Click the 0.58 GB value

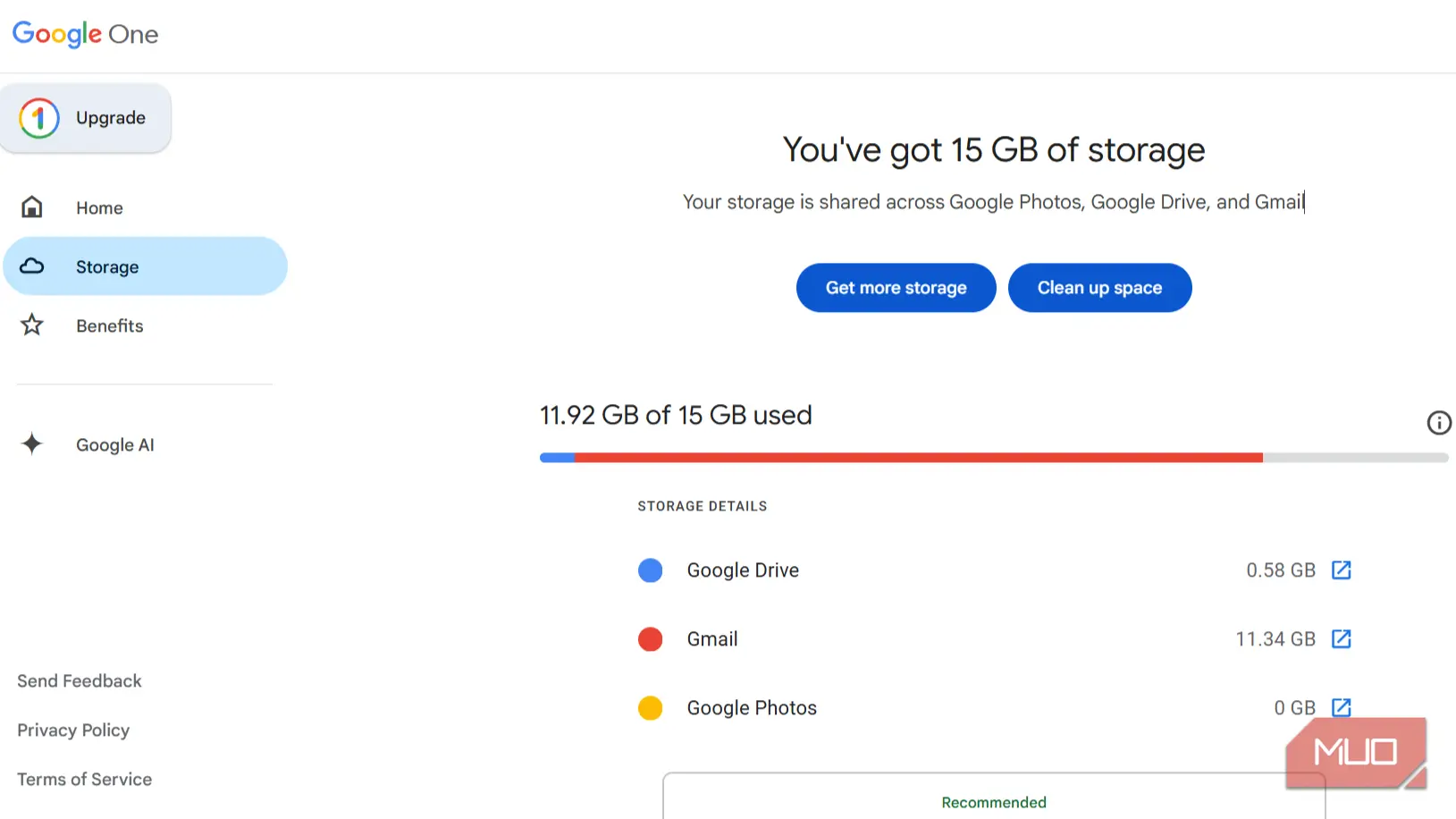pyautogui.click(x=1281, y=570)
